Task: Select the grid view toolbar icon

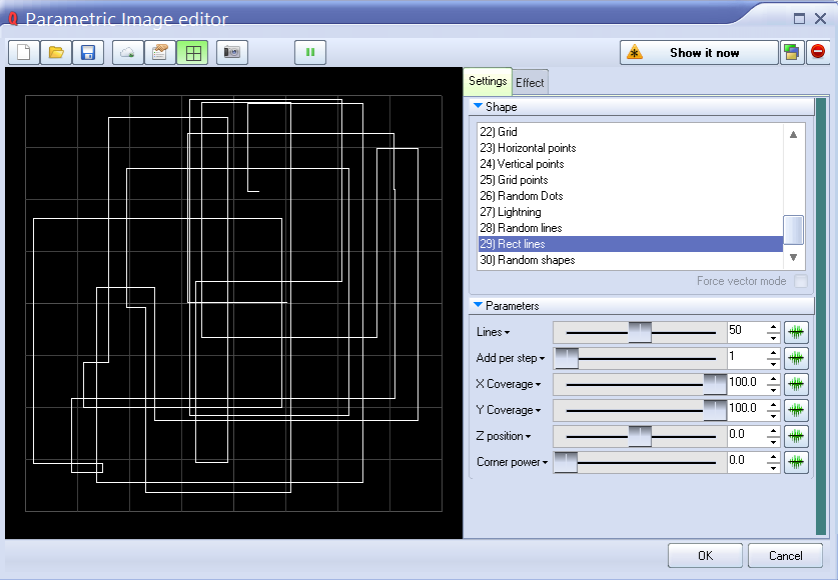Action: pyautogui.click(x=192, y=52)
